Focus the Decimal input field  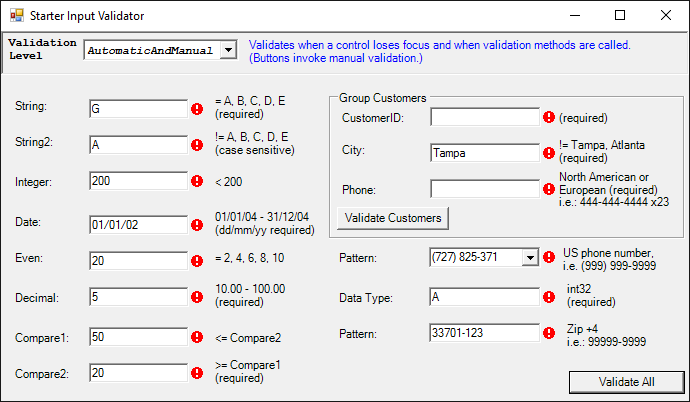138,297
